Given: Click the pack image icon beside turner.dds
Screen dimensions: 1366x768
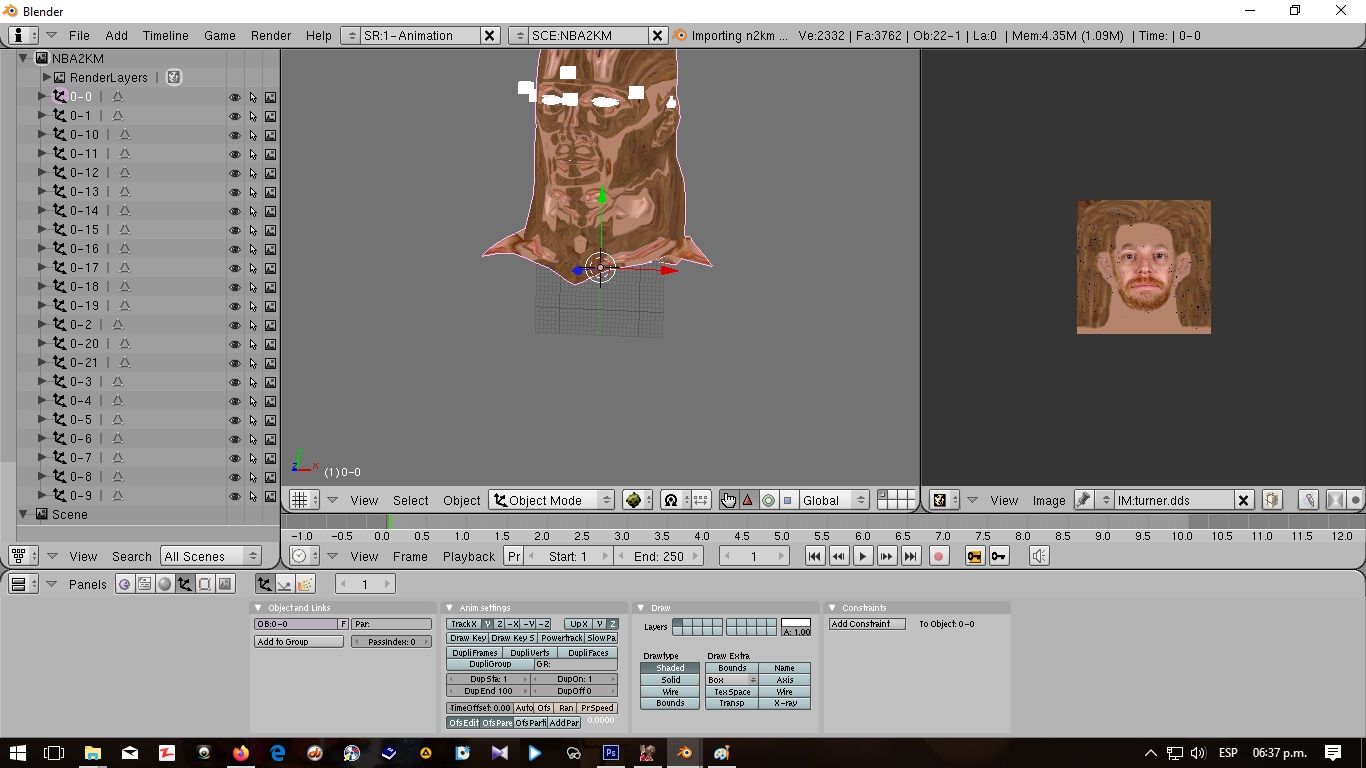Looking at the screenshot, I should coord(1272,500).
